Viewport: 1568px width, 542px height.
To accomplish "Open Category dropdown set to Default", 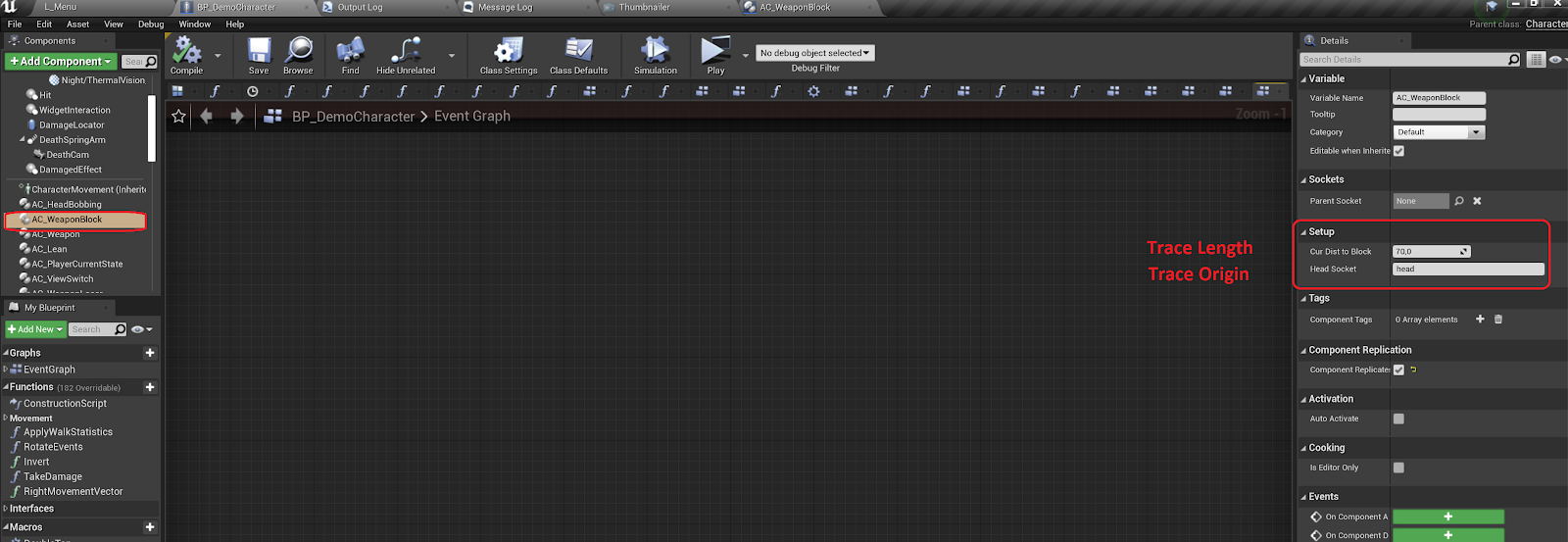I will (1439, 132).
